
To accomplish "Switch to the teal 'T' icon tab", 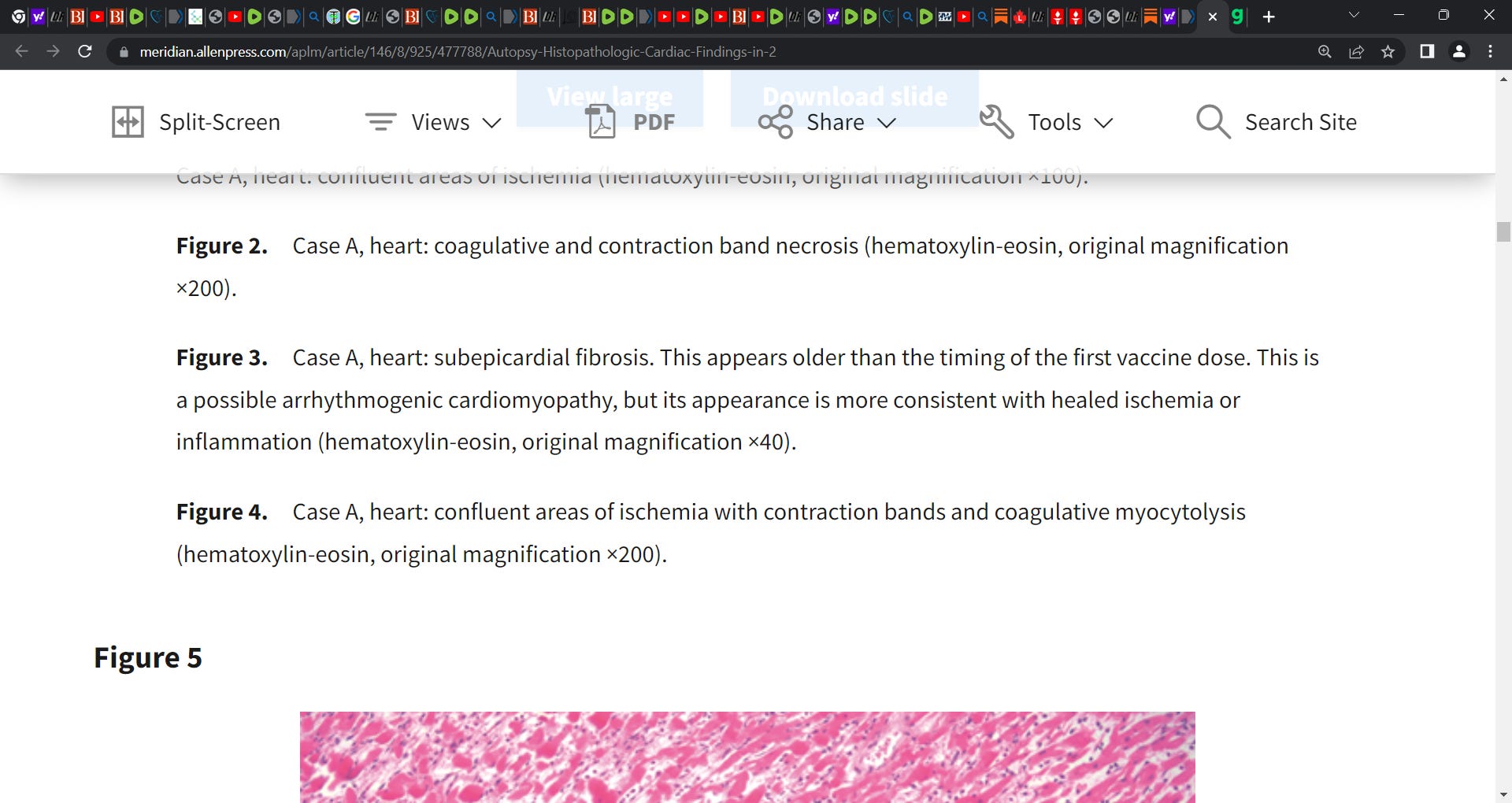I will point(333,17).
